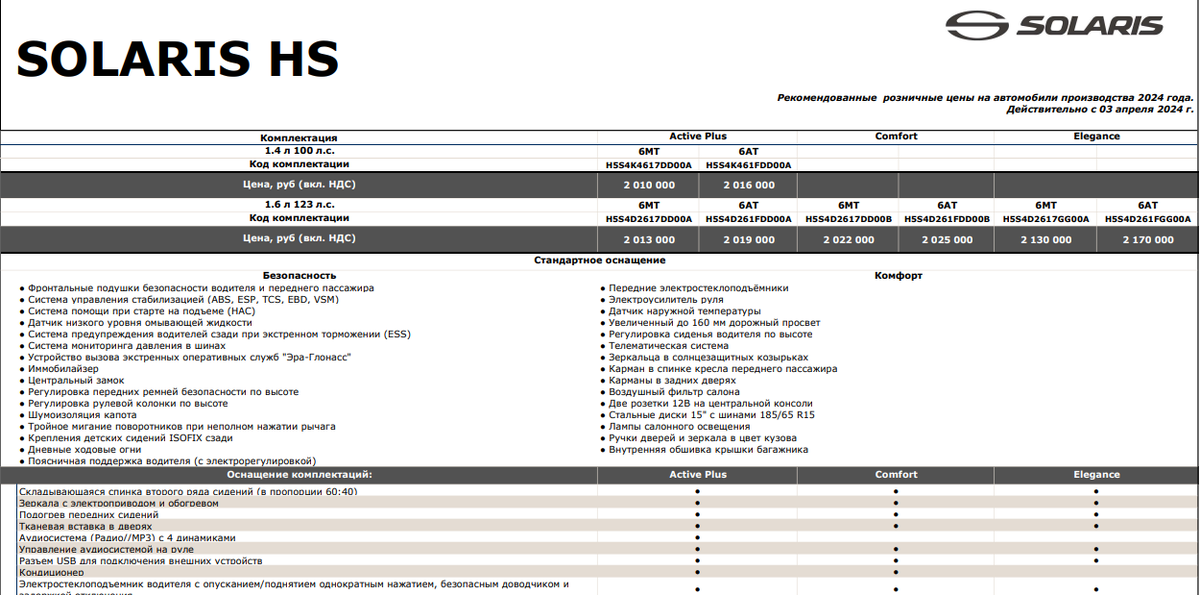Select the price 2 022 000

pos(848,240)
